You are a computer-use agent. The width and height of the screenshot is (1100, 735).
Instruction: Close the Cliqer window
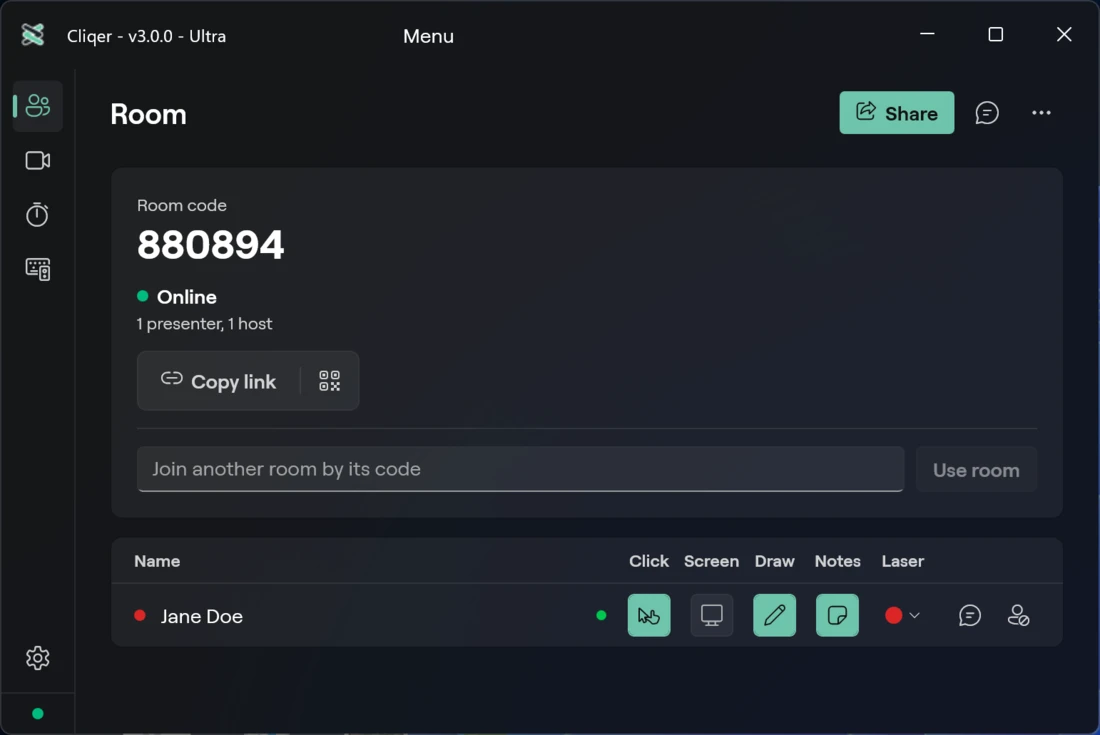[1064, 34]
